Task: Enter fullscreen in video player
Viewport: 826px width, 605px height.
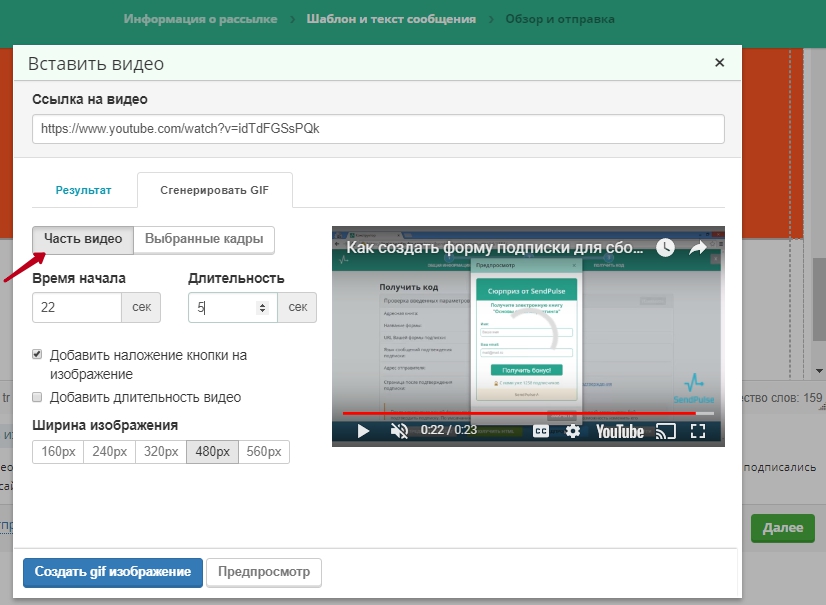Action: click(698, 431)
